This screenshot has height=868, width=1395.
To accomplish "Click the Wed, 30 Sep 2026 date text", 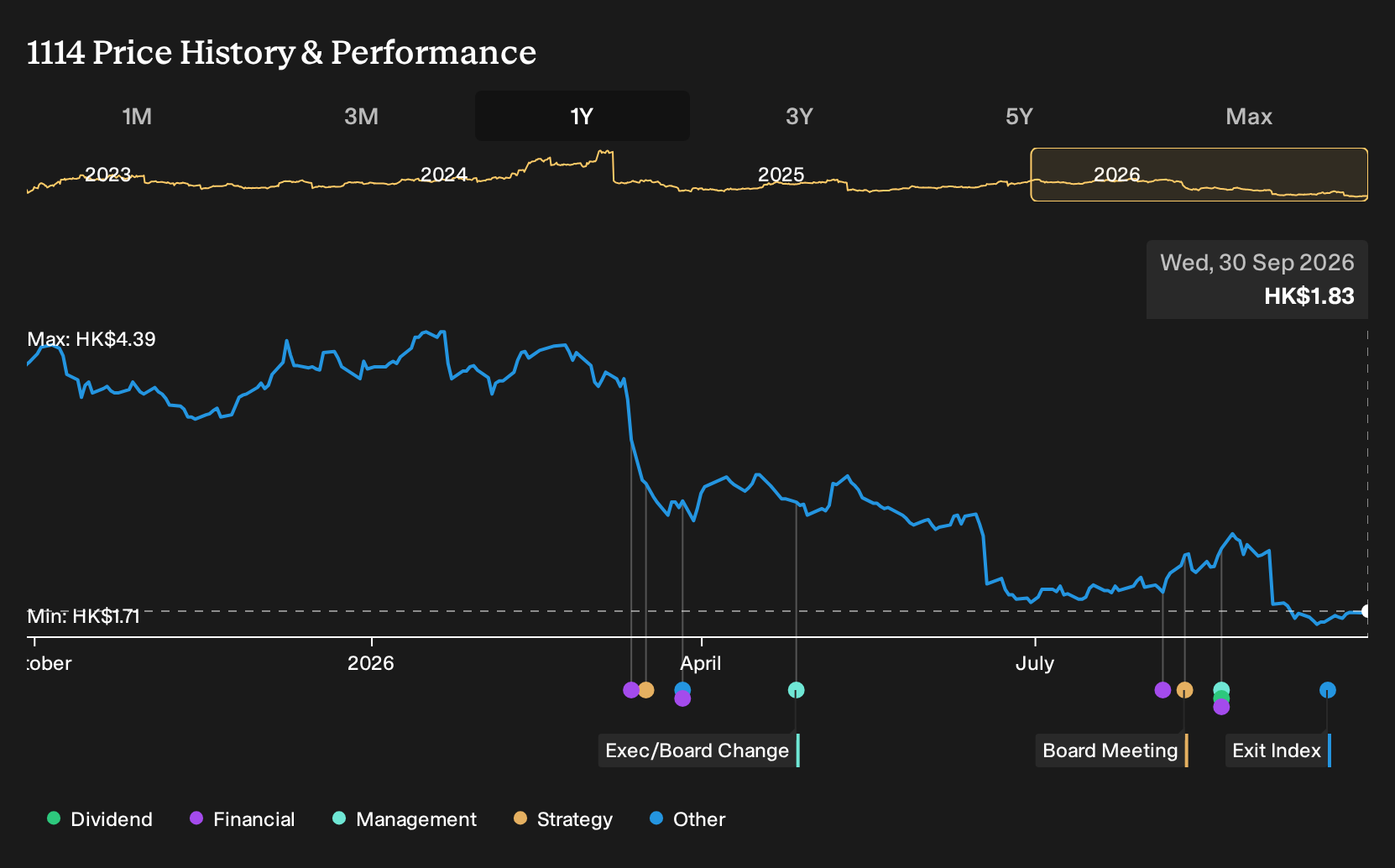I will click(x=1257, y=263).
